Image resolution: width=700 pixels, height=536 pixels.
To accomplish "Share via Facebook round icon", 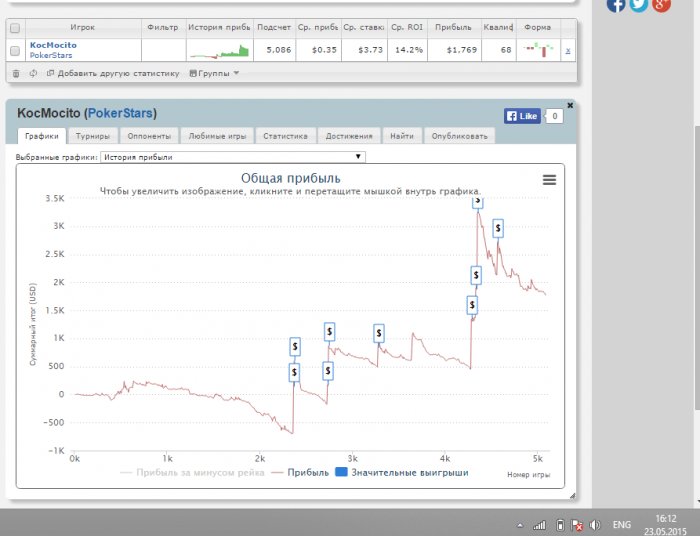I will [x=616, y=5].
